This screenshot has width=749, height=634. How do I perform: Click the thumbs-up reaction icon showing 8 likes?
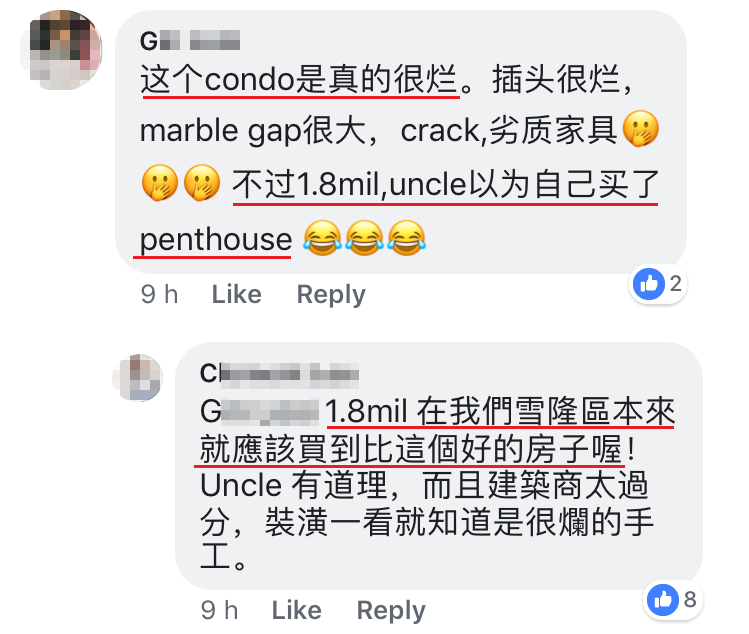(x=663, y=599)
